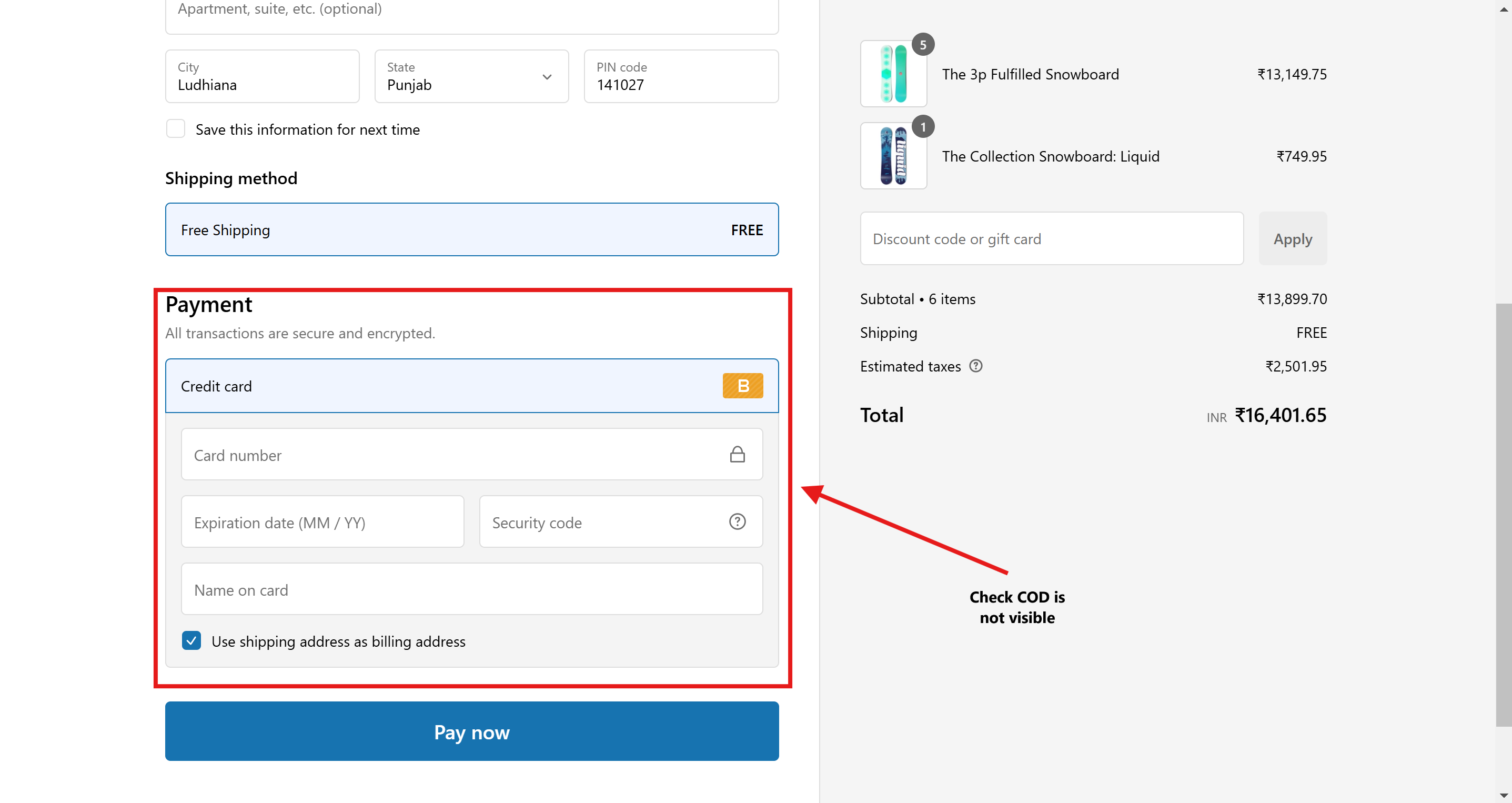Click the scrollbar up arrow
This screenshot has height=803, width=1512.
[x=1504, y=8]
